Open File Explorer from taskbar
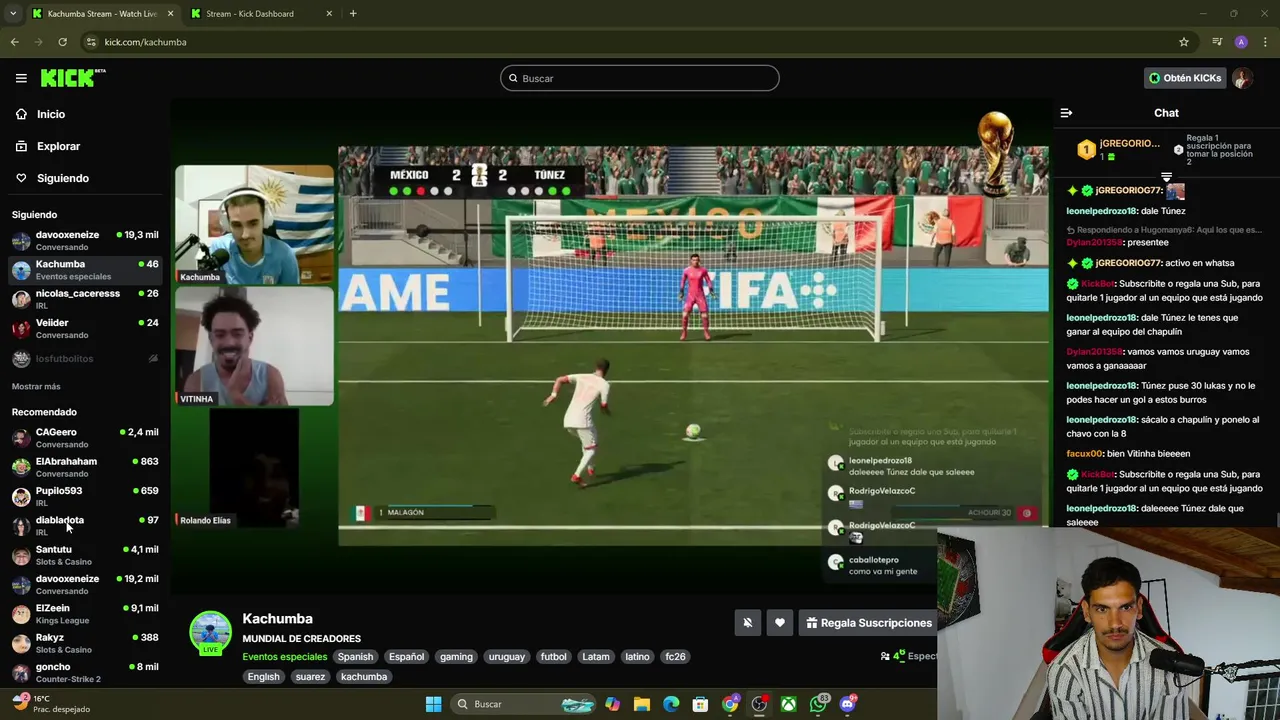The height and width of the screenshot is (720, 1280). (642, 704)
